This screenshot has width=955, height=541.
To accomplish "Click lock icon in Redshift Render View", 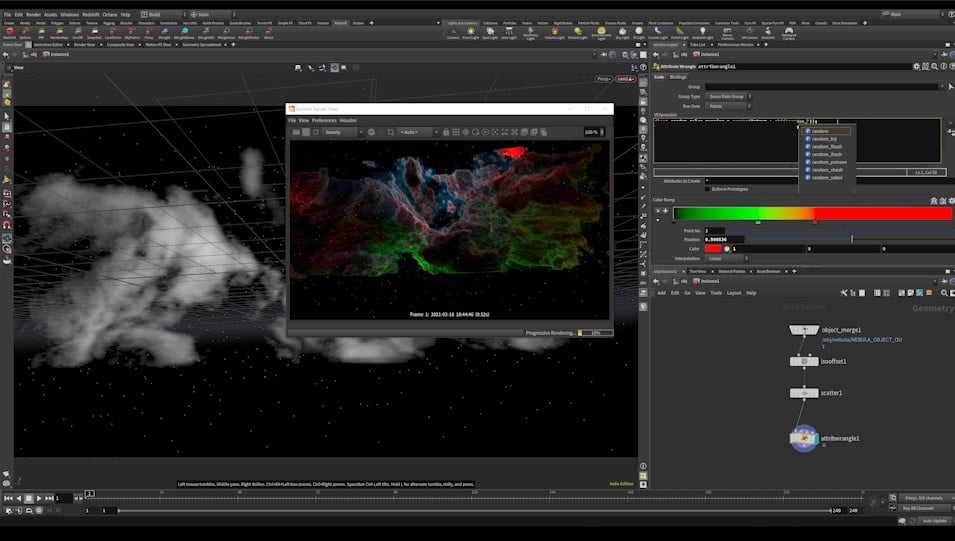I will tap(446, 132).
